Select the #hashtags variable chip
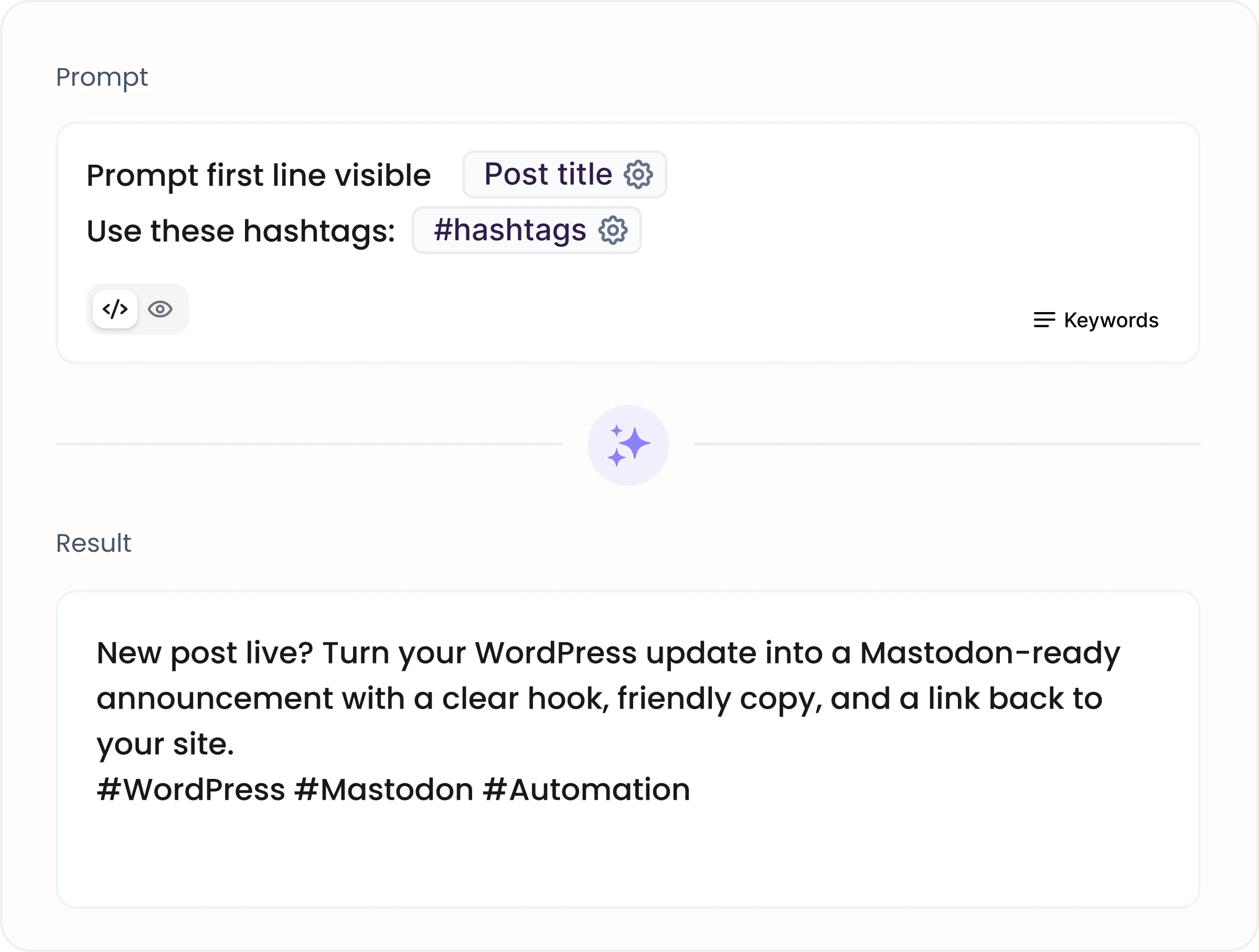Screen dimensions: 1259x952 pyautogui.click(x=527, y=230)
